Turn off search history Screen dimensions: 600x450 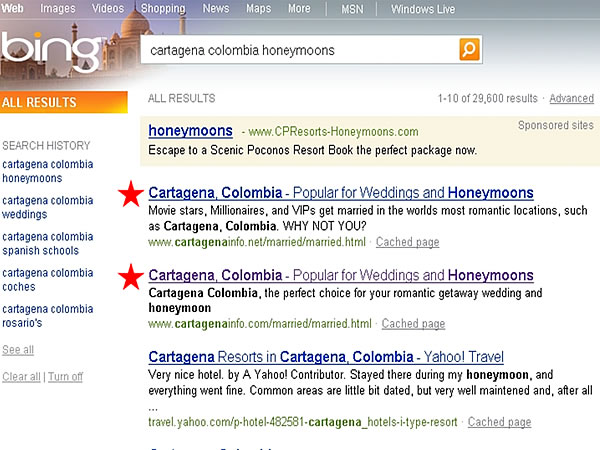click(66, 377)
